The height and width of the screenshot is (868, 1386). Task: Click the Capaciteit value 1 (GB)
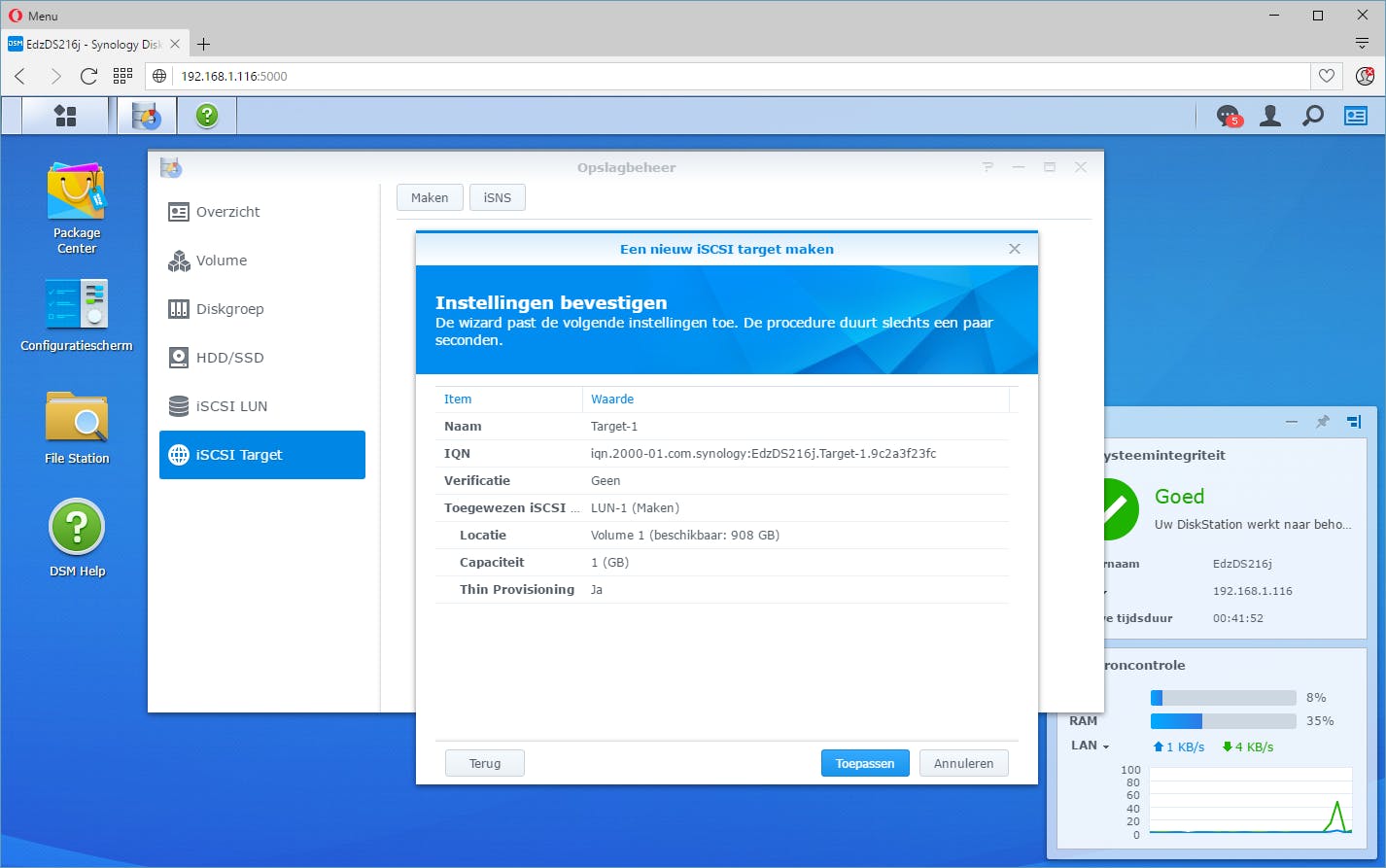(x=610, y=562)
